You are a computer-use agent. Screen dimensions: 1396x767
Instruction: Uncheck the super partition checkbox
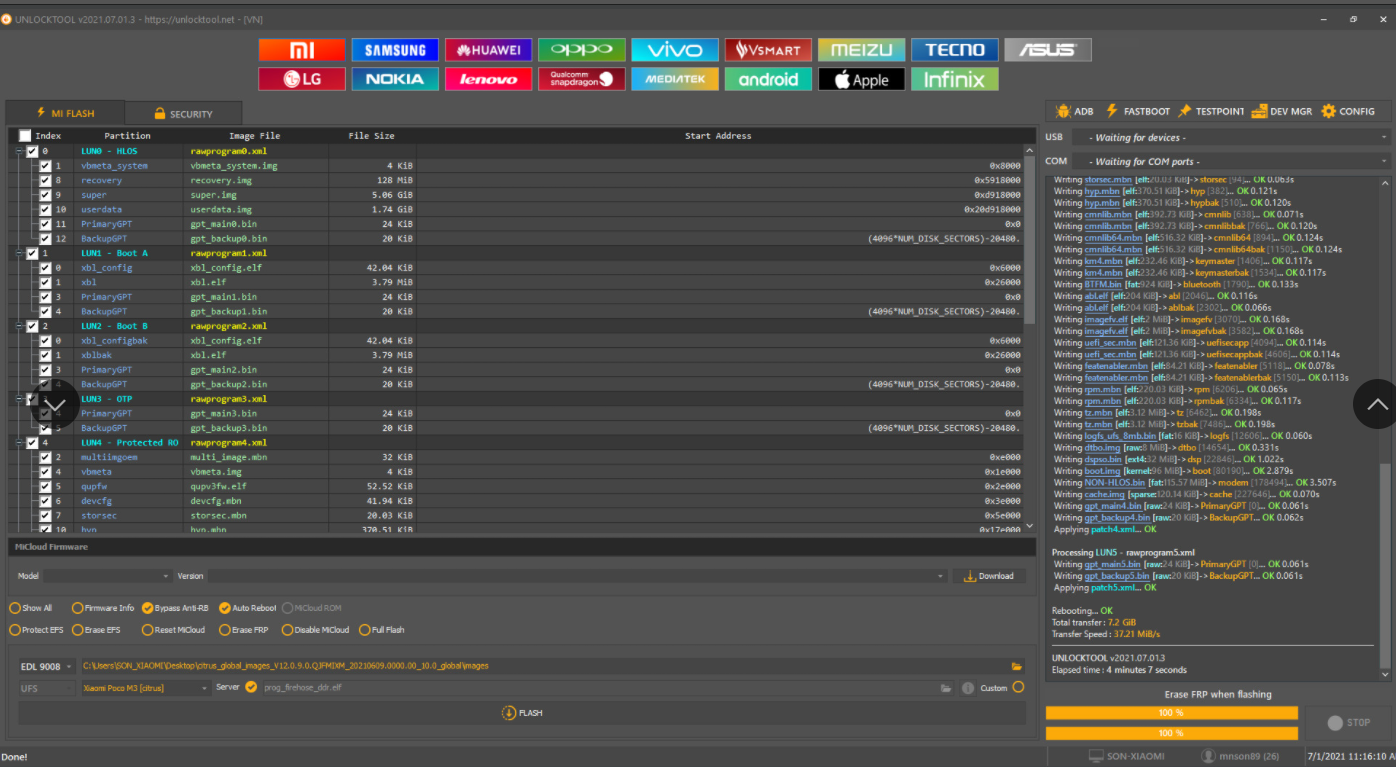(x=45, y=195)
